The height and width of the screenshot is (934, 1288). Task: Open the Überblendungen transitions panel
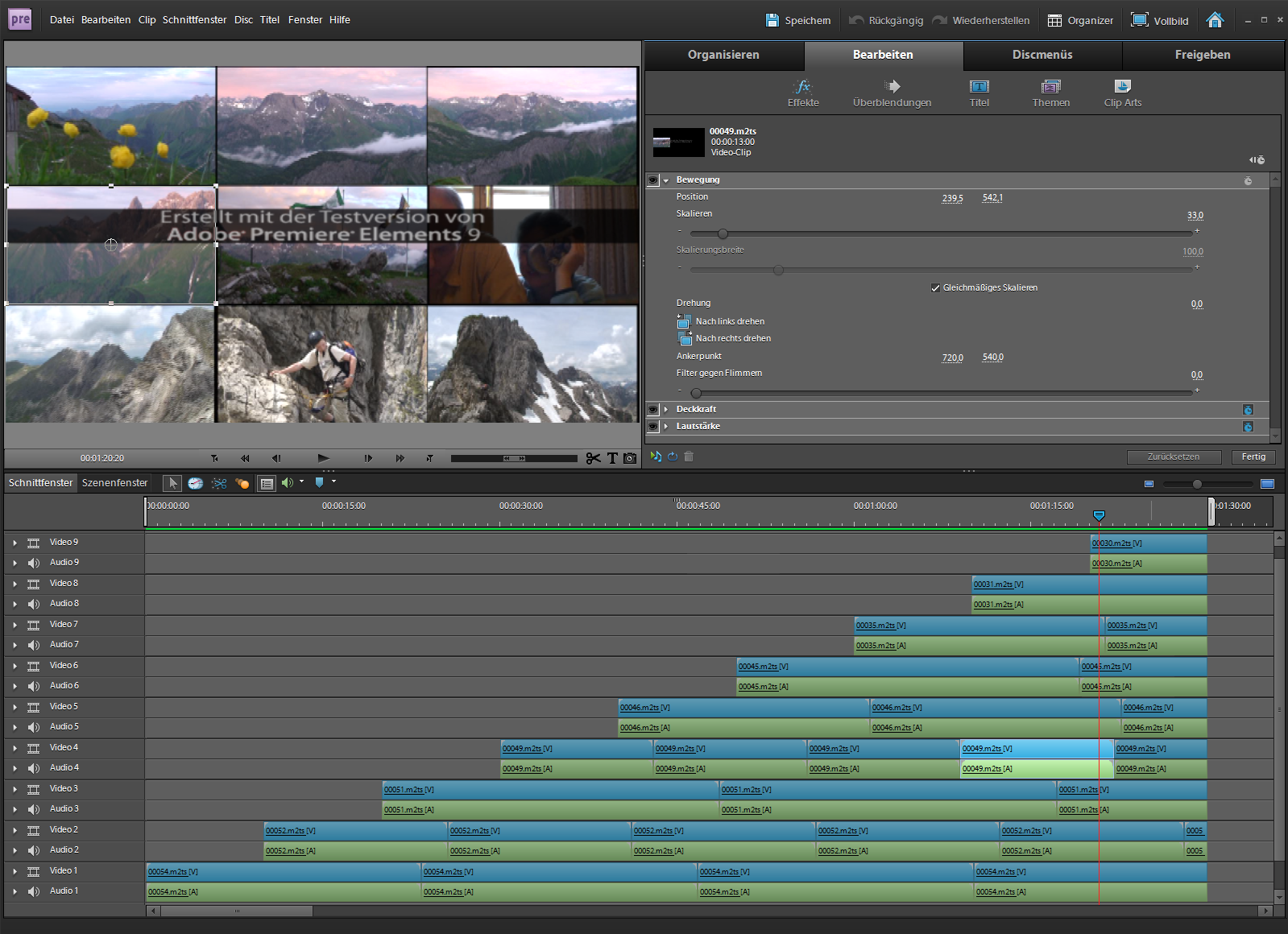(x=892, y=93)
